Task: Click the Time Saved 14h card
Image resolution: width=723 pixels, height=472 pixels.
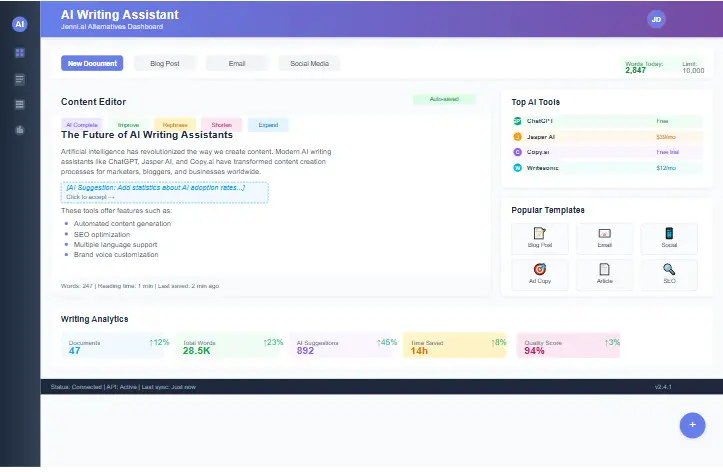Action: pyautogui.click(x=455, y=346)
